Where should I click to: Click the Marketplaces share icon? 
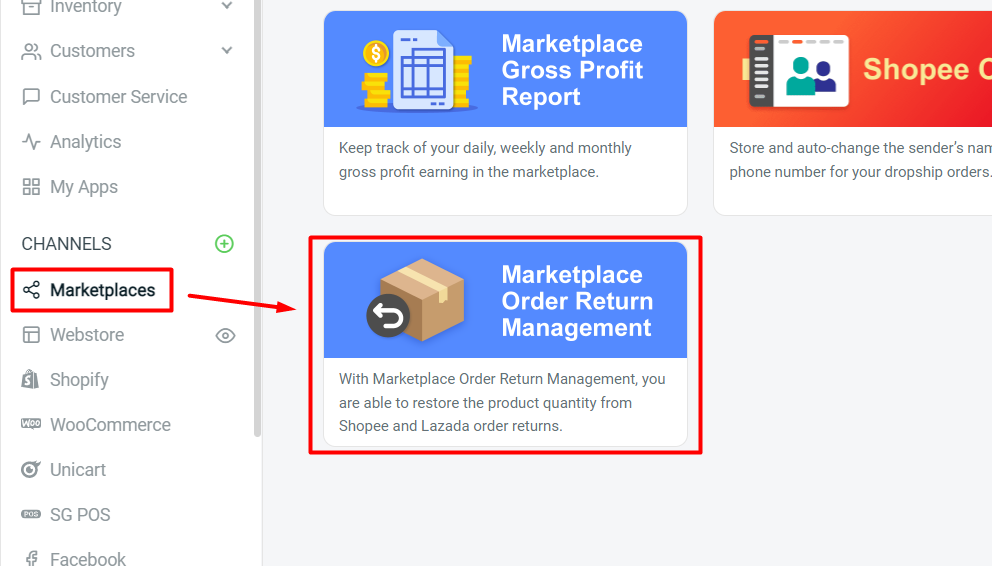point(31,290)
